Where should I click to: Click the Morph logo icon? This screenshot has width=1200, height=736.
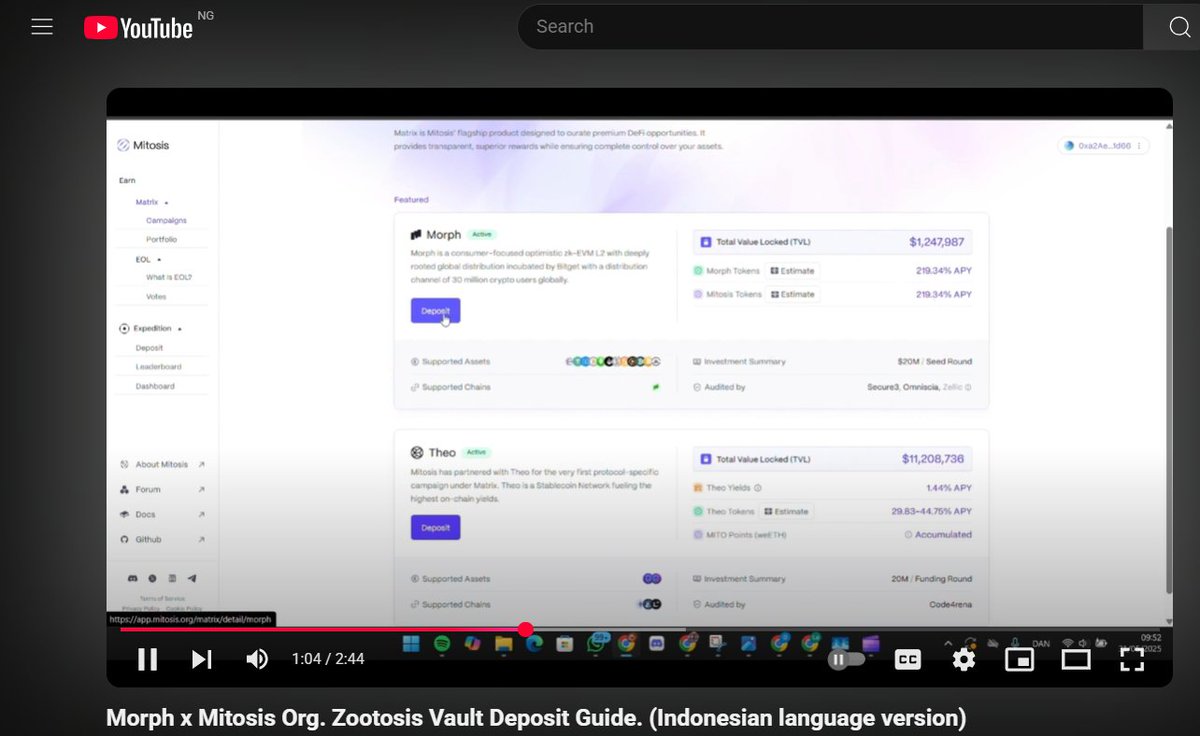tap(416, 235)
